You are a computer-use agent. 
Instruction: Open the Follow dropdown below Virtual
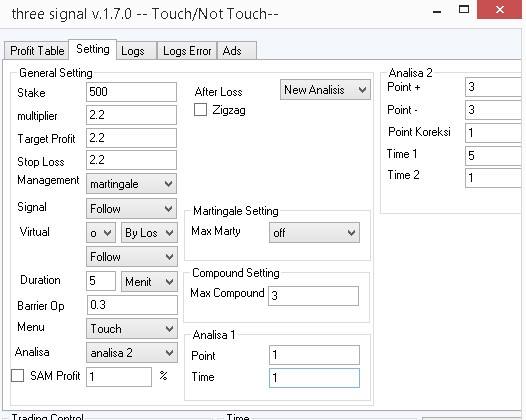tap(132, 257)
